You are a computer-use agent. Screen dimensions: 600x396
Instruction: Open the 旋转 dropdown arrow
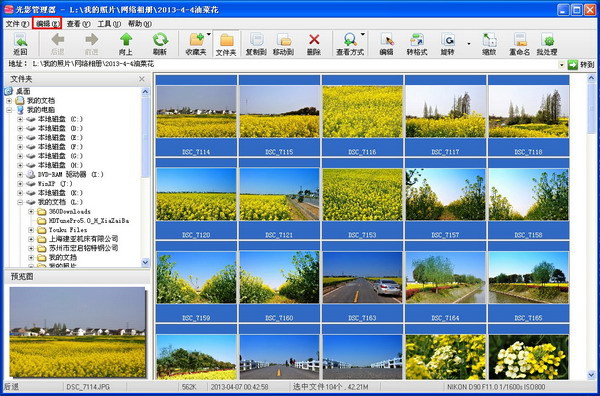[469, 44]
